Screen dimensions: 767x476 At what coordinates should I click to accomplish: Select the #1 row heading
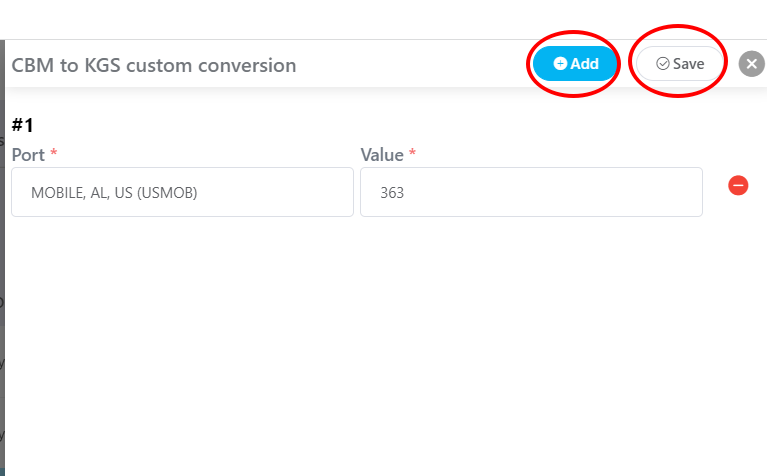[x=23, y=125]
